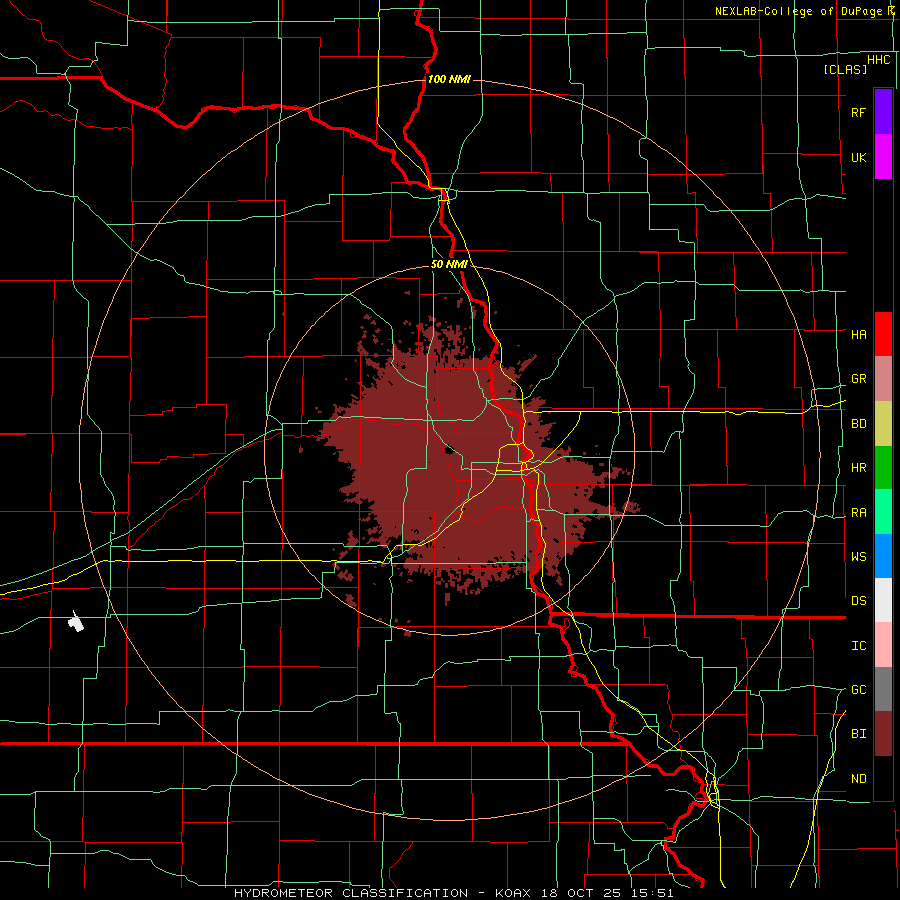Click the purple RF color swatch
The width and height of the screenshot is (900, 900).
883,112
